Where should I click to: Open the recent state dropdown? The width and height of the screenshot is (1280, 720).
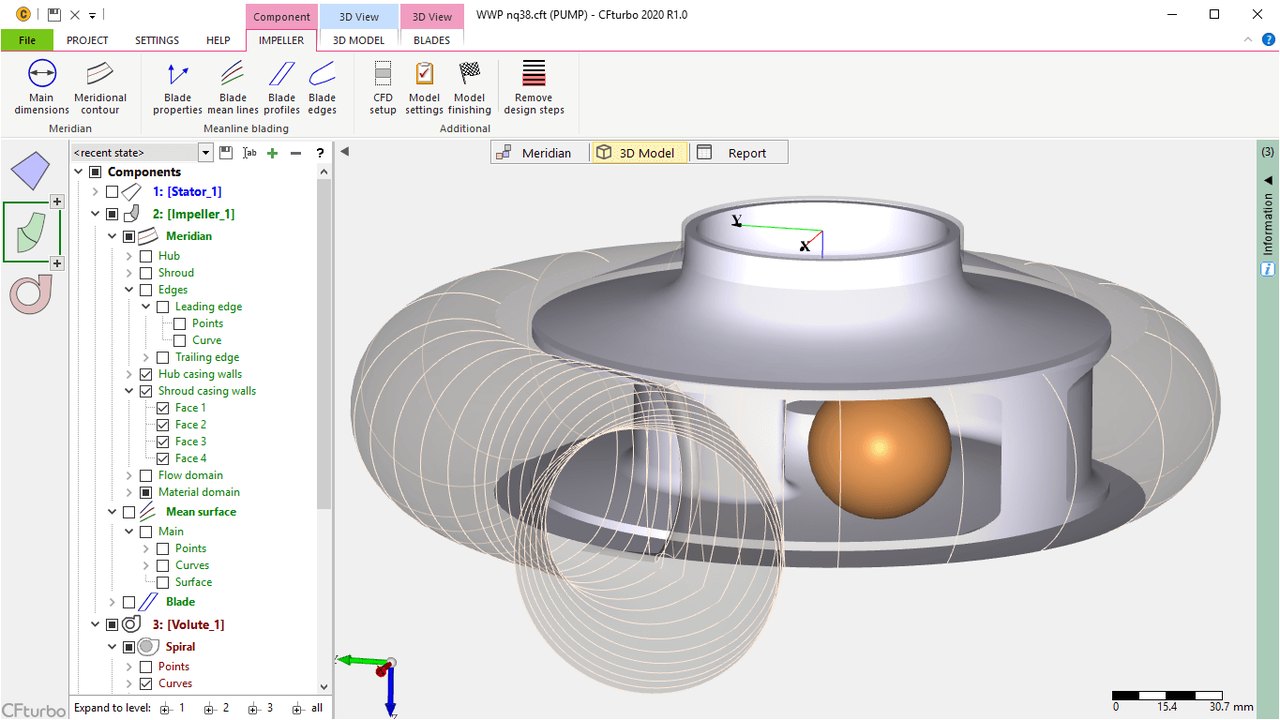206,153
